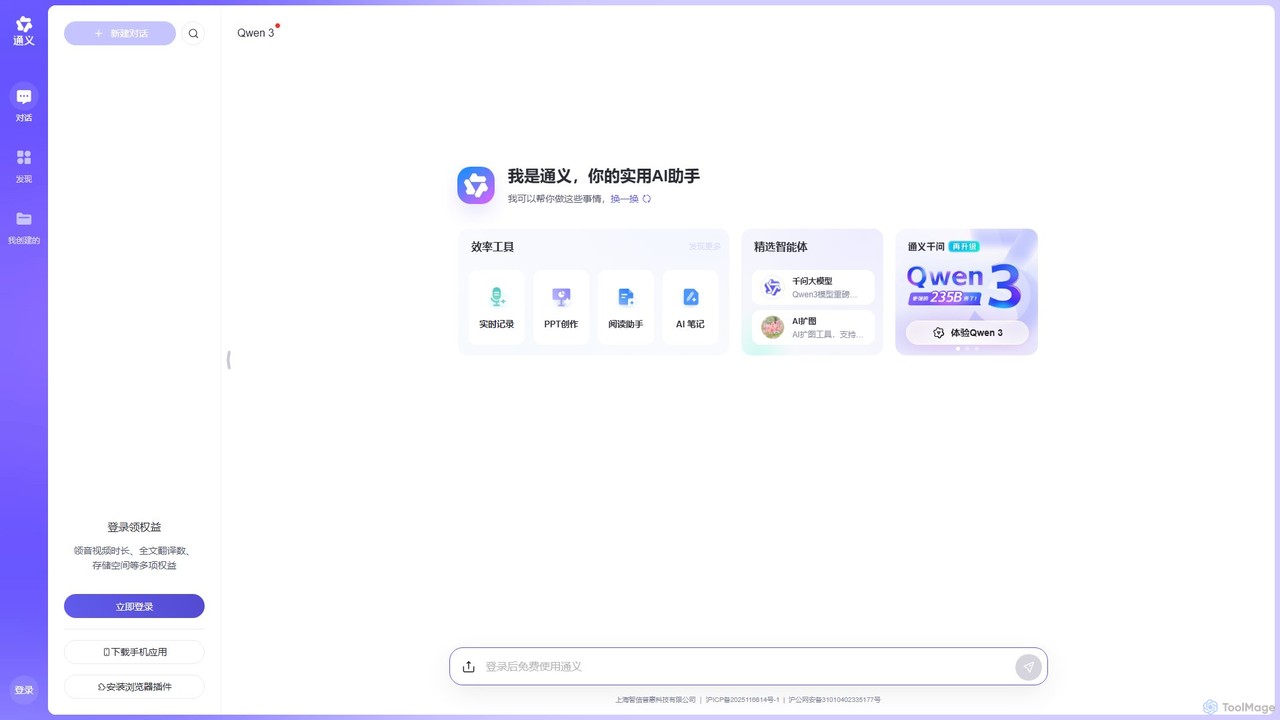Click the search magnifier icon
1280x720 pixels.
pos(193,33)
